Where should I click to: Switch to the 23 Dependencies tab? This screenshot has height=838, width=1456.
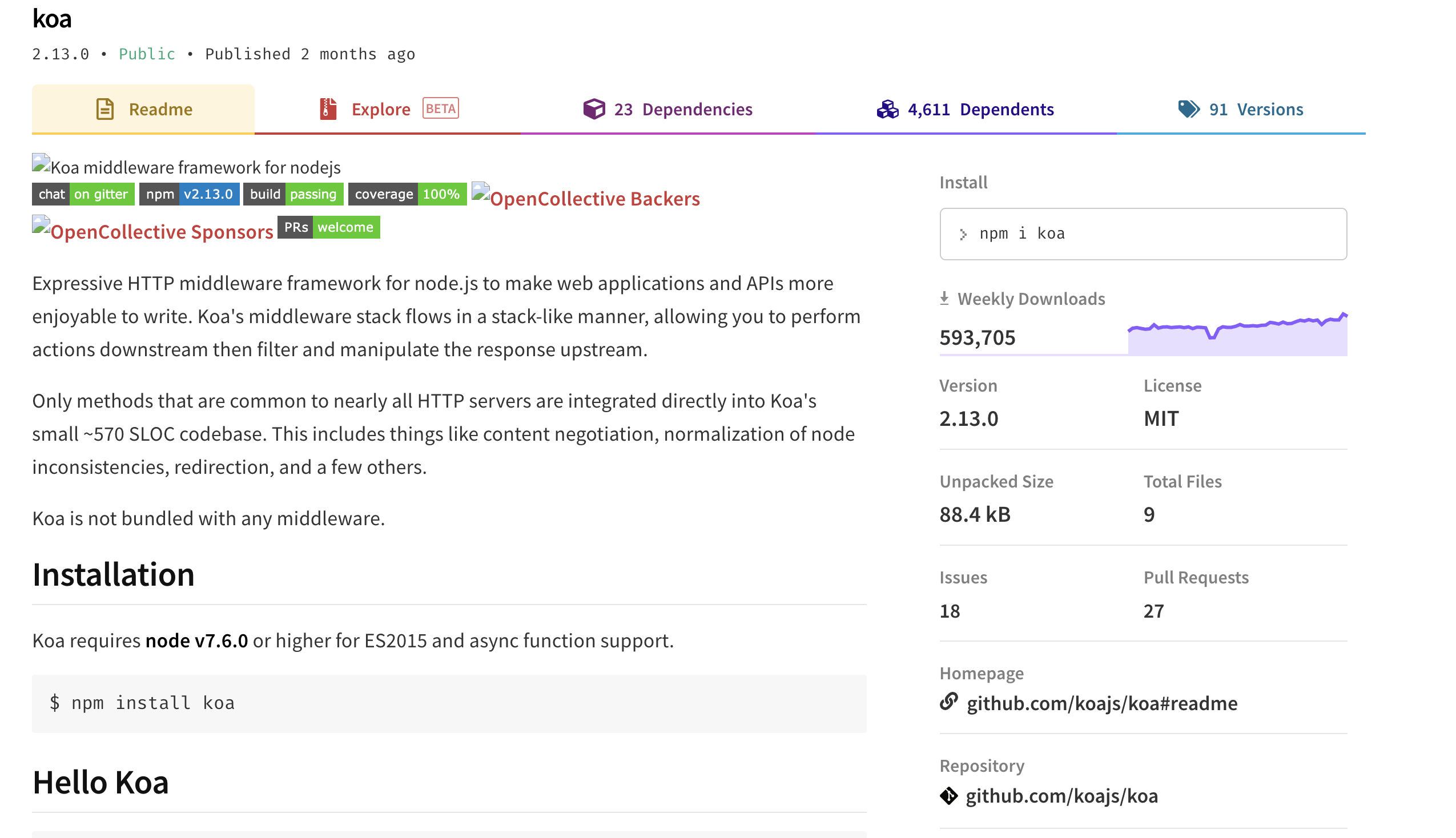point(682,110)
